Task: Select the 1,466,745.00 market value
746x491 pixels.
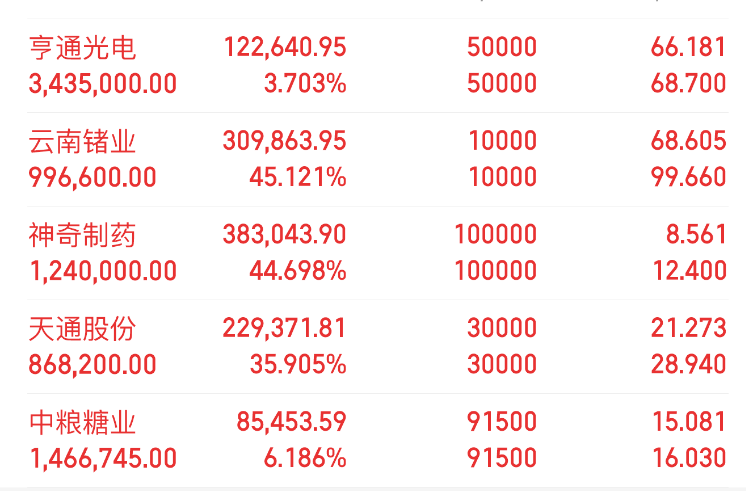Action: pos(103,459)
